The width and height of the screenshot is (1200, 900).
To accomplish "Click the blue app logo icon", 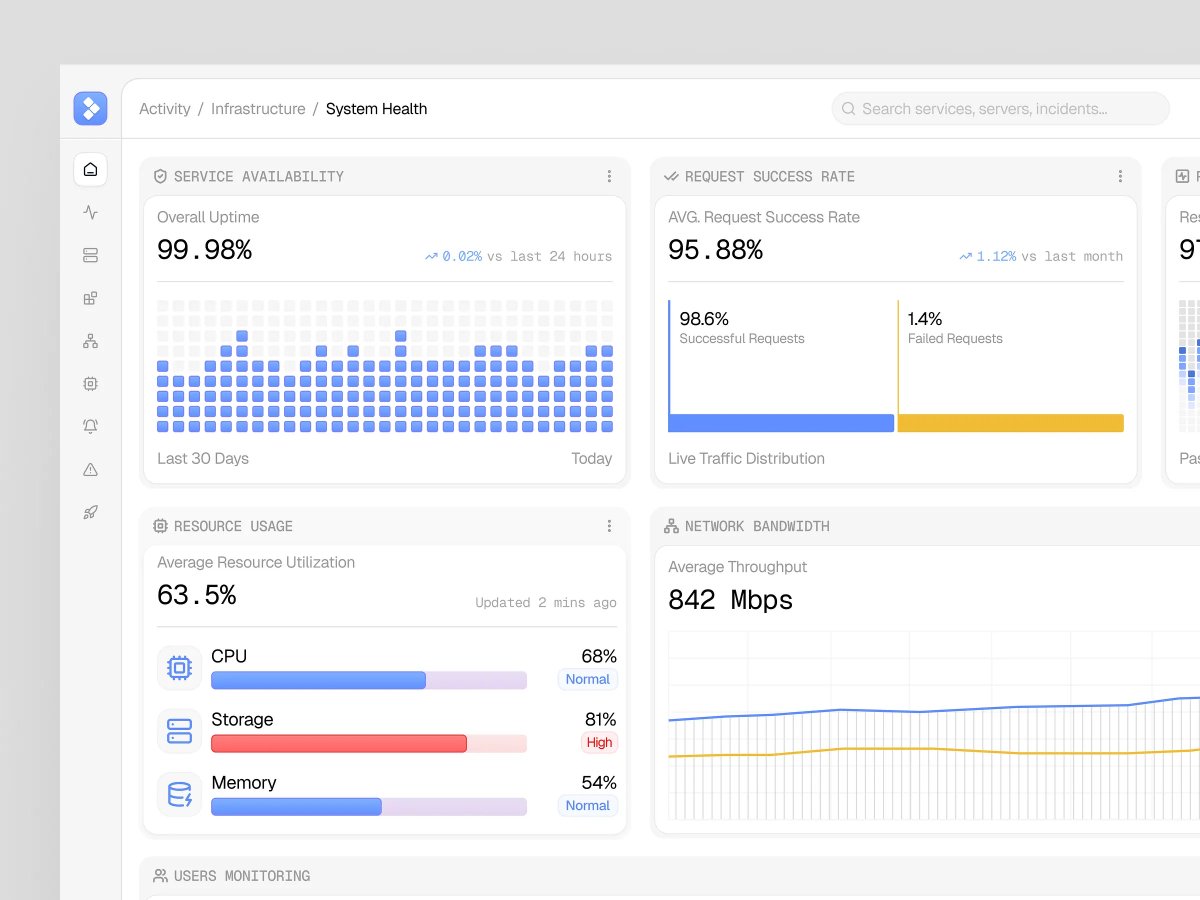I will (90, 108).
